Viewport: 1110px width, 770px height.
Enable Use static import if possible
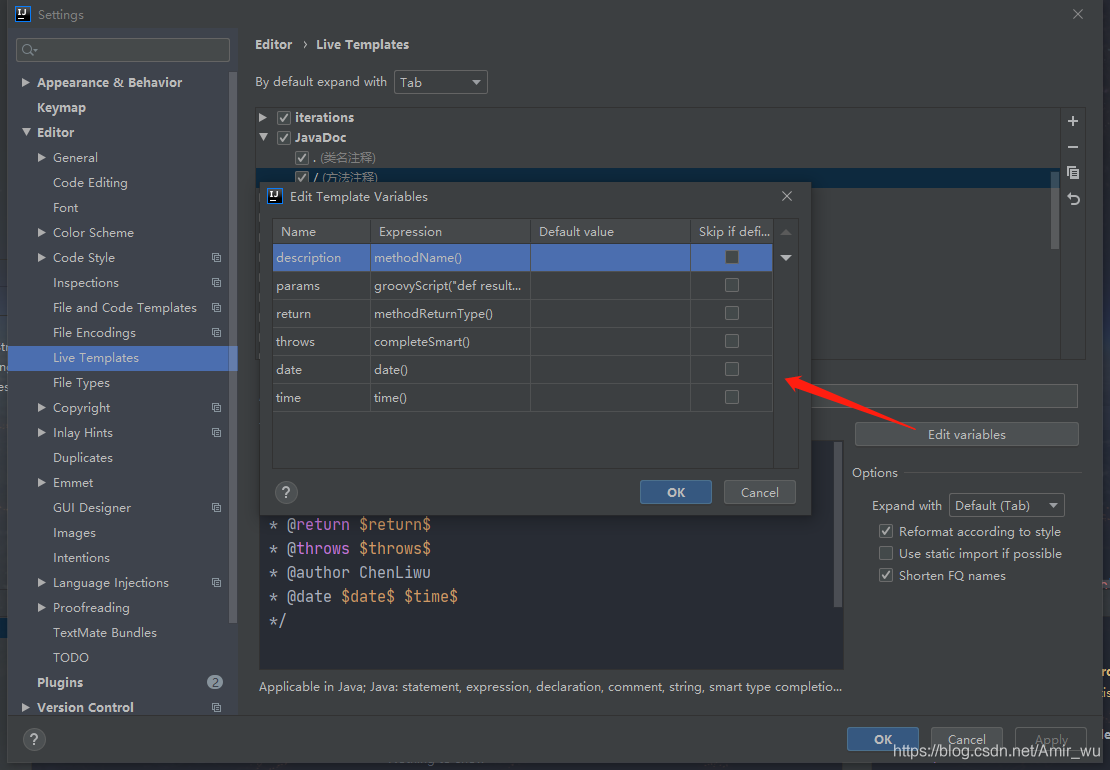pyautogui.click(x=886, y=553)
